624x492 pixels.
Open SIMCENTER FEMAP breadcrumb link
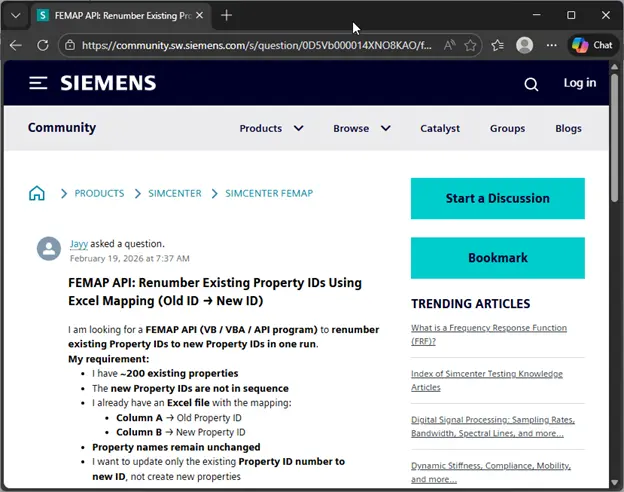[x=269, y=193]
